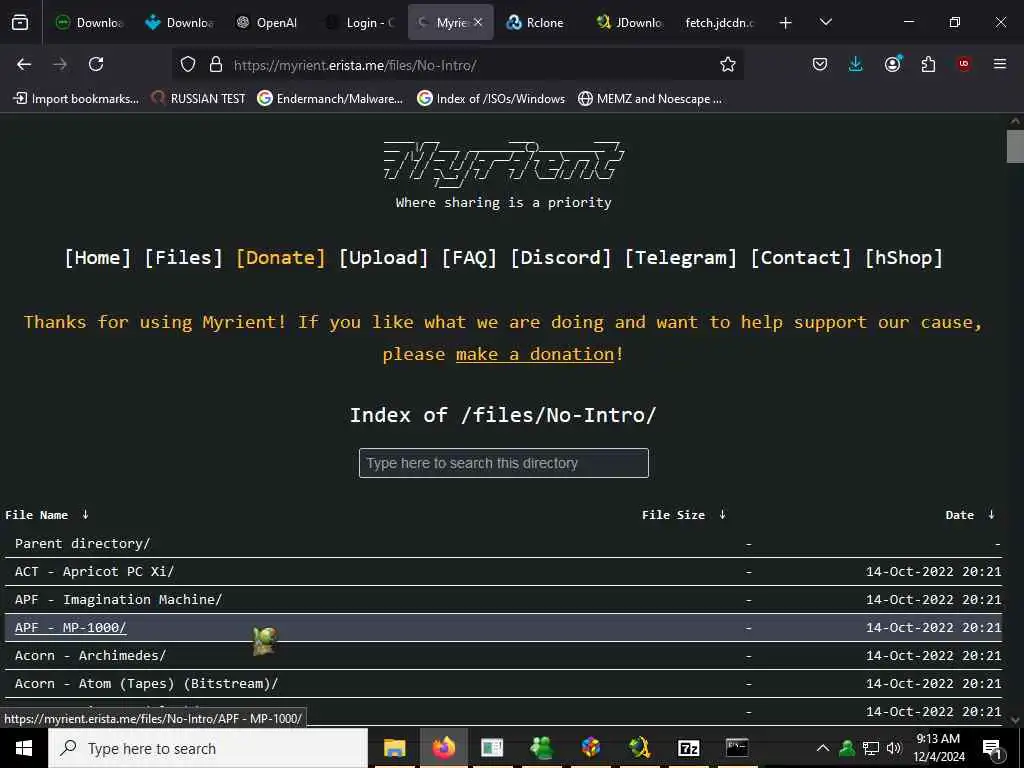
Task: Switch to the OpenAI tab
Action: 268,23
